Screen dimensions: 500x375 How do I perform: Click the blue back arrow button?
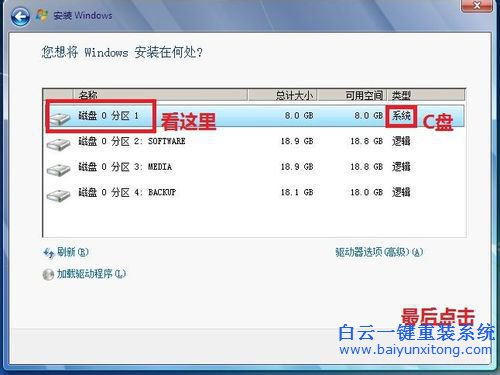(x=20, y=17)
